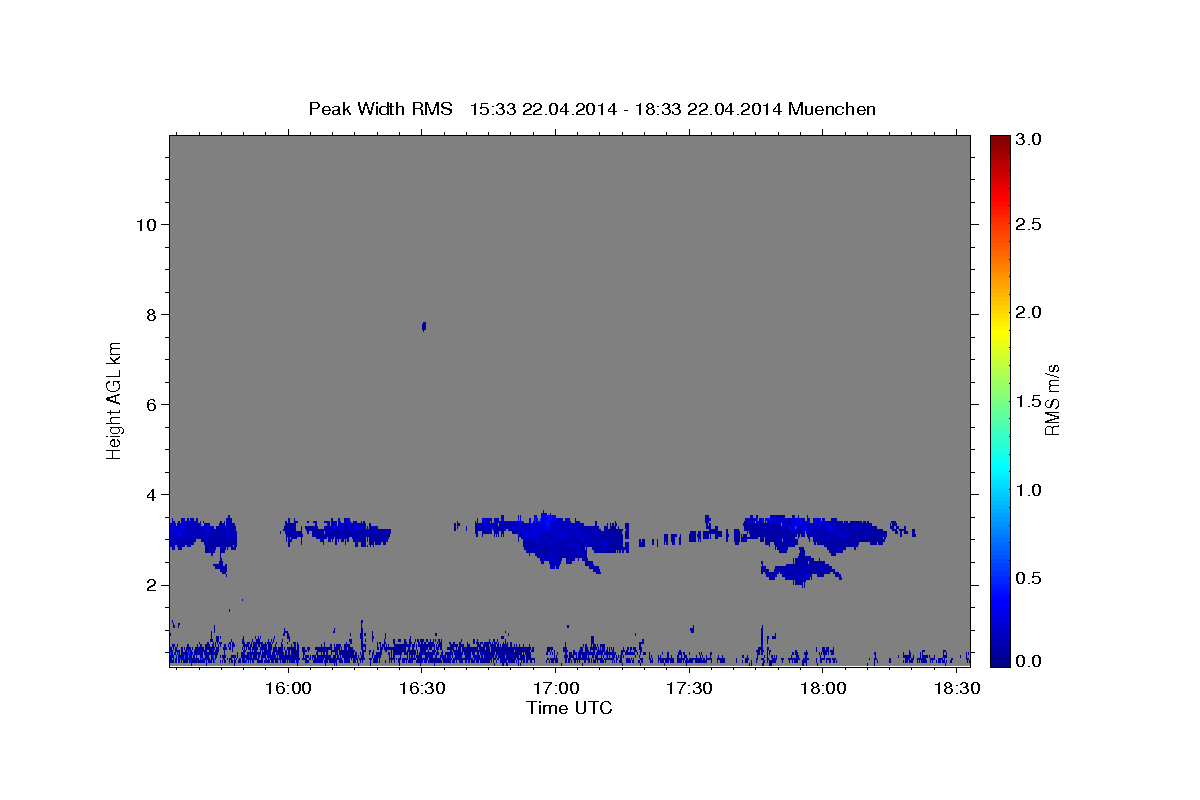This screenshot has height=800, width=1200.
Task: Click the colorbar value 2.0
Action: (x=1030, y=312)
